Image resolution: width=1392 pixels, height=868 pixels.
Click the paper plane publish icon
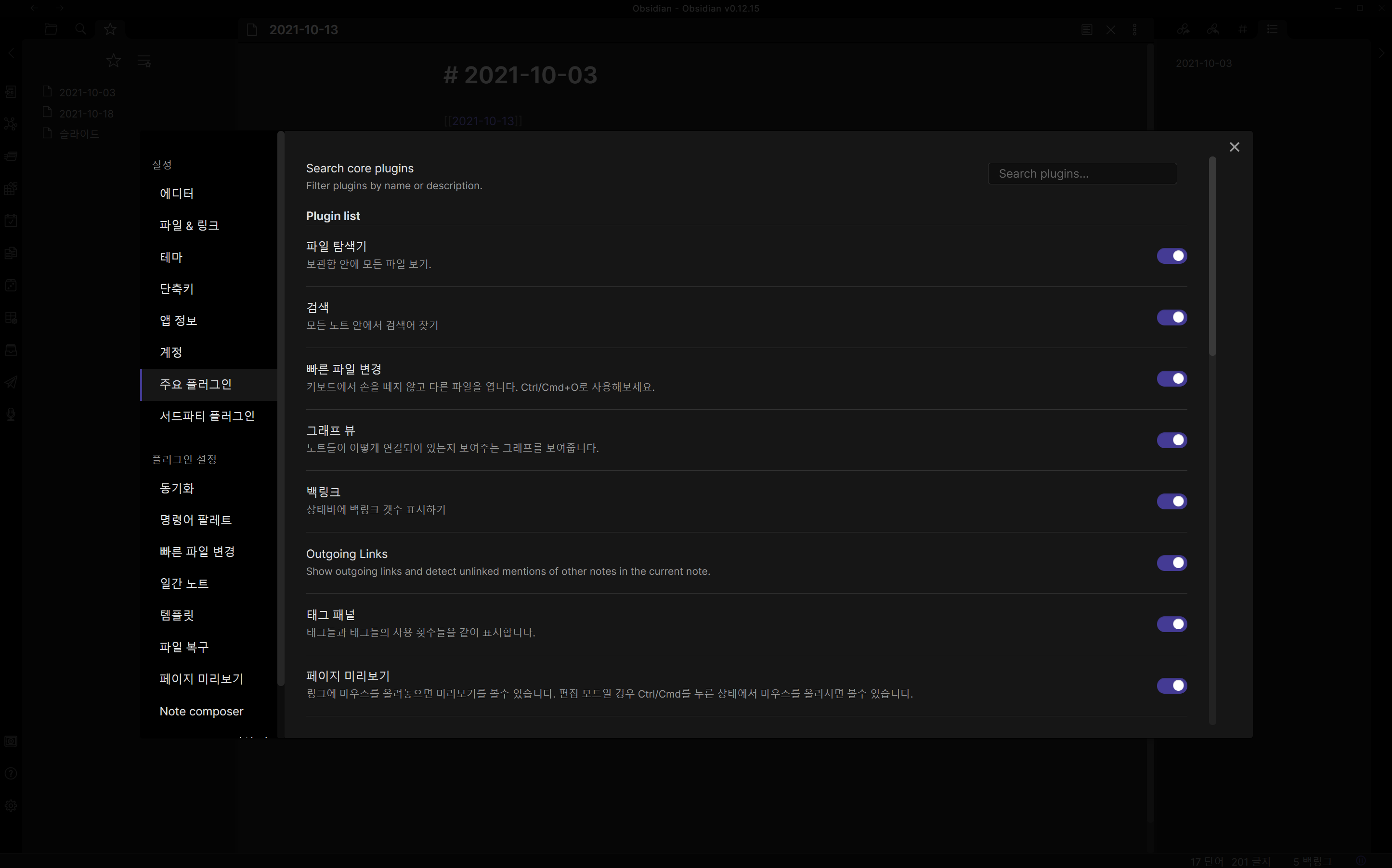[11, 382]
